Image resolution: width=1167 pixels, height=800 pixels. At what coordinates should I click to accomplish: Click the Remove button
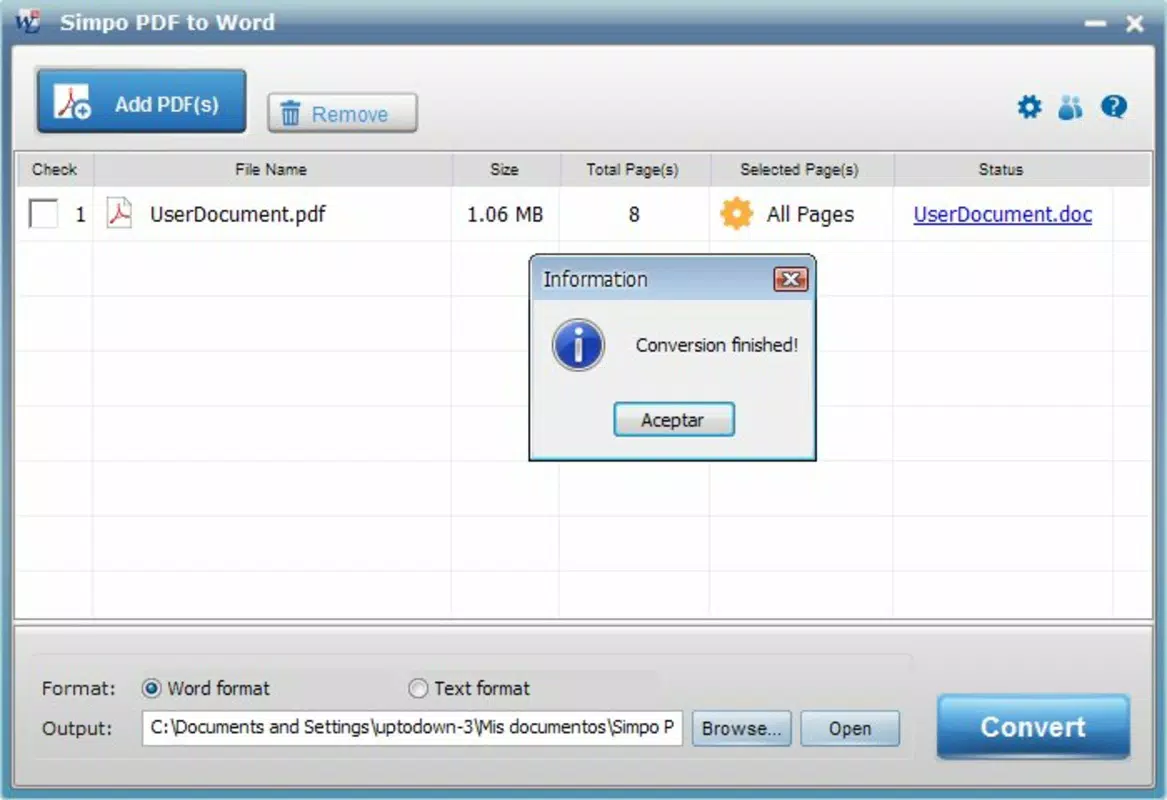coord(342,114)
